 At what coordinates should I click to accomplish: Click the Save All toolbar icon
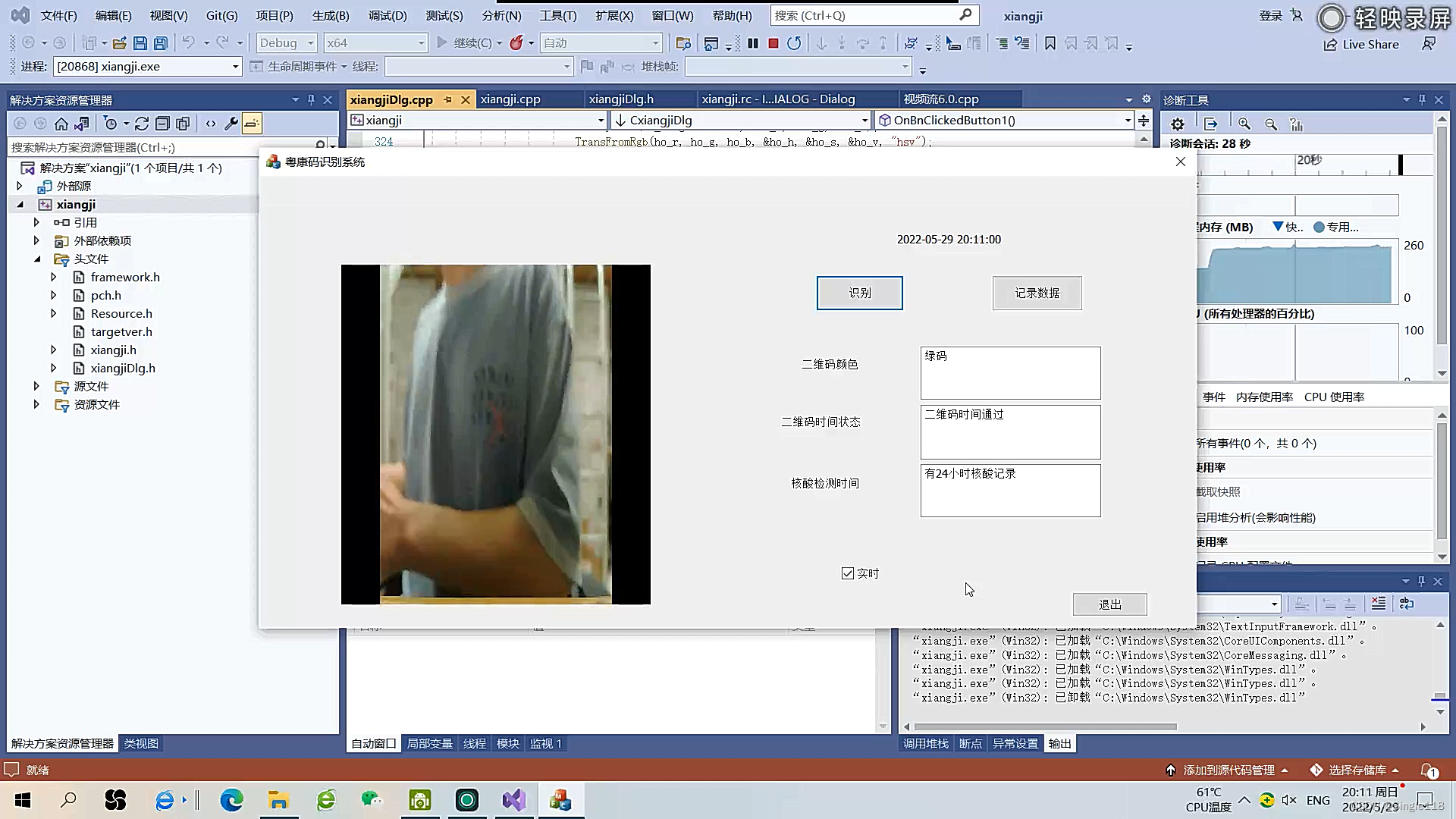[x=160, y=43]
